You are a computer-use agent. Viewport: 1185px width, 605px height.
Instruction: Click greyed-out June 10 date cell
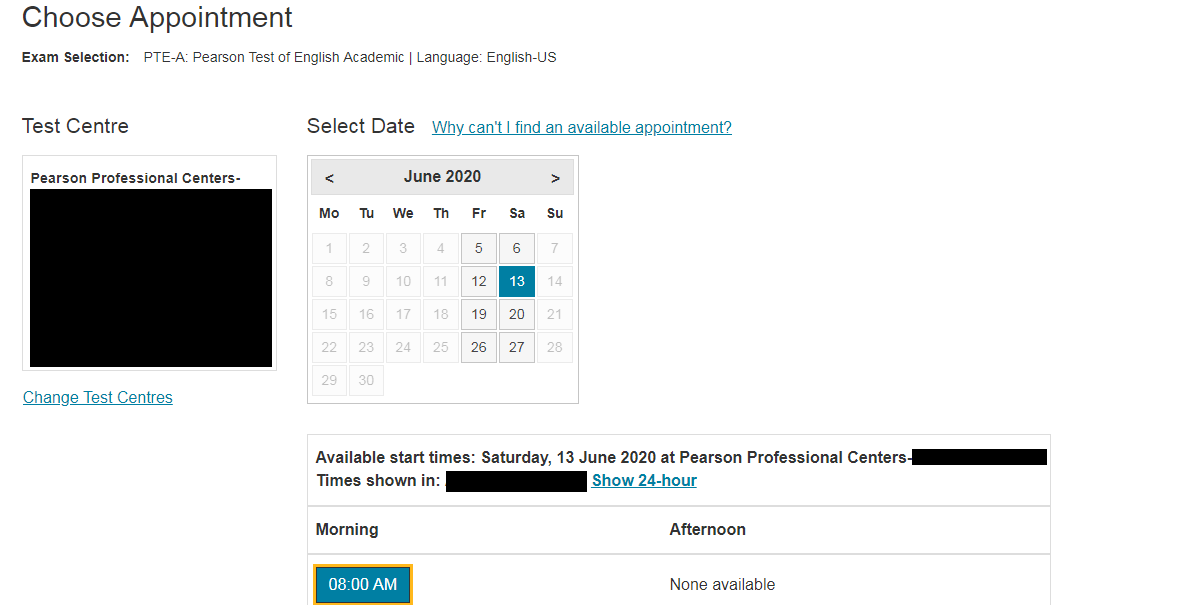coord(403,281)
